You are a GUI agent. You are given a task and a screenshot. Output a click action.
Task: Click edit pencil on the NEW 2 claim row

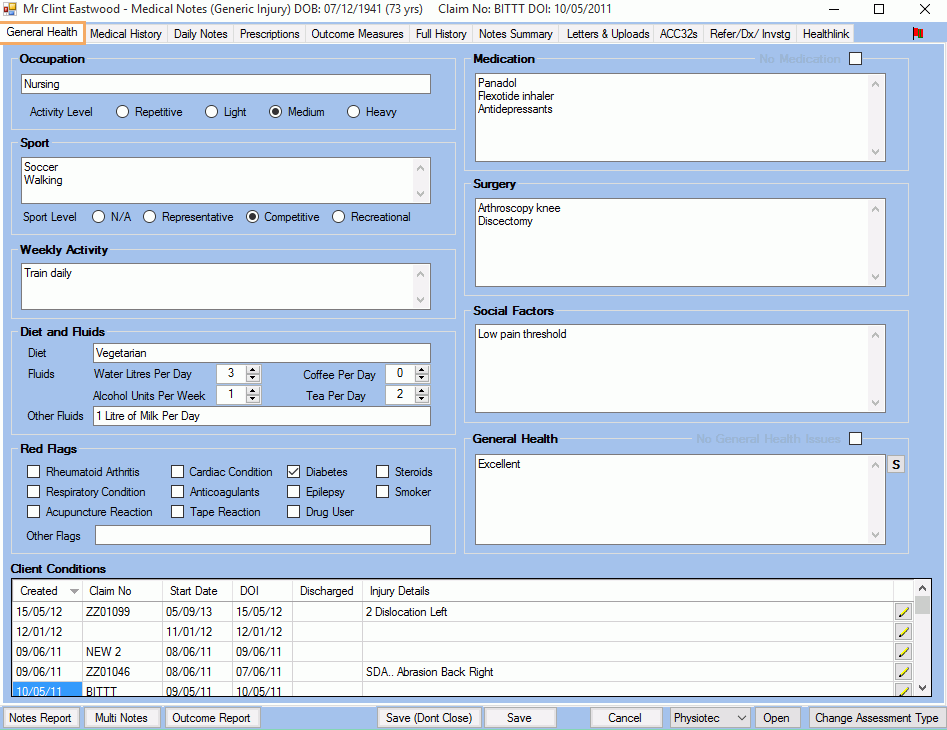(x=903, y=651)
